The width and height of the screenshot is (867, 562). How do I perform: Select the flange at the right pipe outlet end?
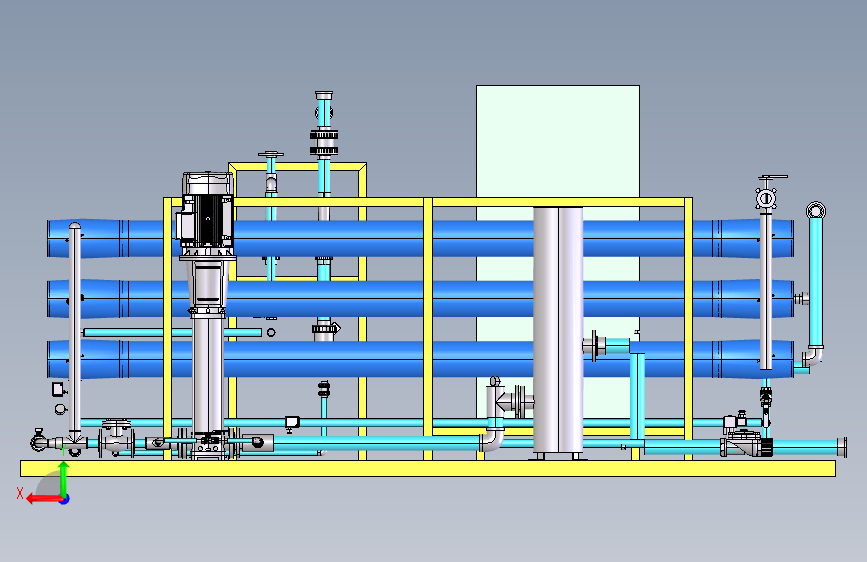[842, 447]
